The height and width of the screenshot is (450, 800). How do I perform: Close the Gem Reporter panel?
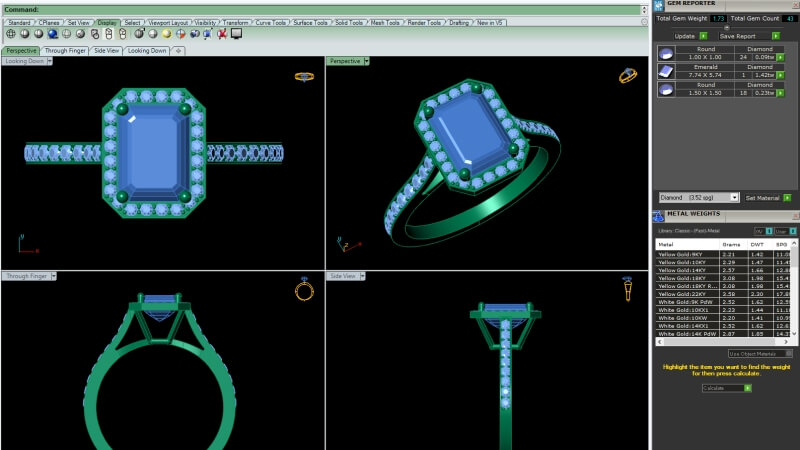tap(796, 3)
